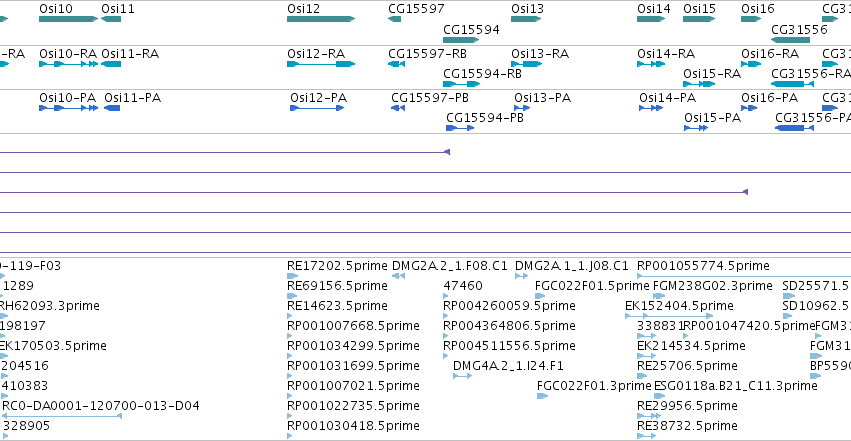The image size is (851, 441).
Task: Select EST label DMG2A.2_1.F08.C1
Action: 449,266
